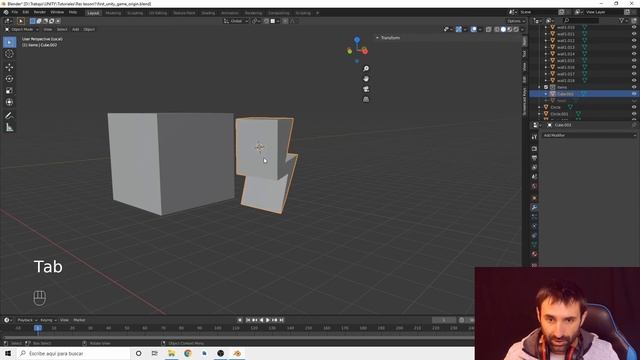Activate the Annotate tool
This screenshot has width=640, height=360.
(9, 116)
